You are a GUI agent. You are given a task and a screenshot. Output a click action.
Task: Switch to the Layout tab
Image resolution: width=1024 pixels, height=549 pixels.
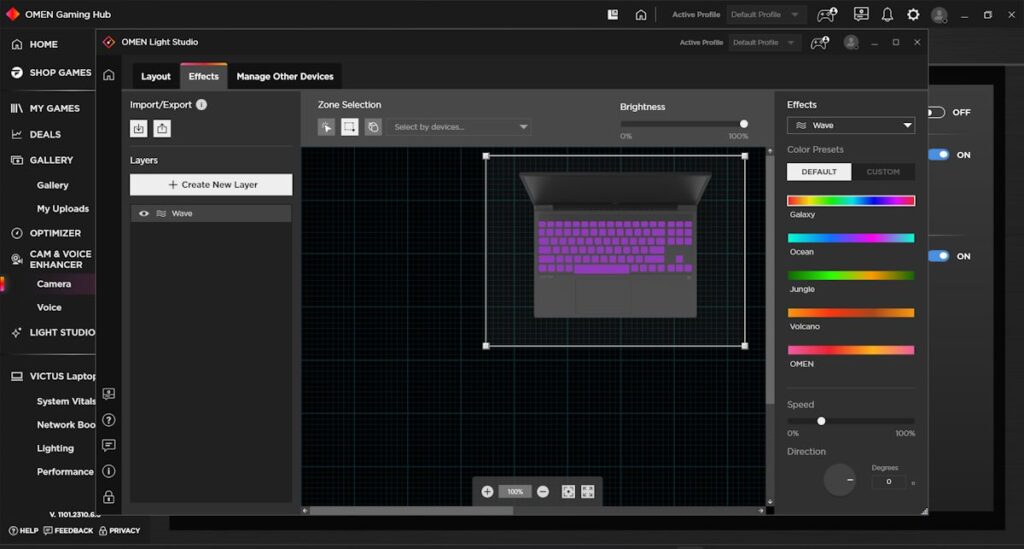(x=155, y=76)
